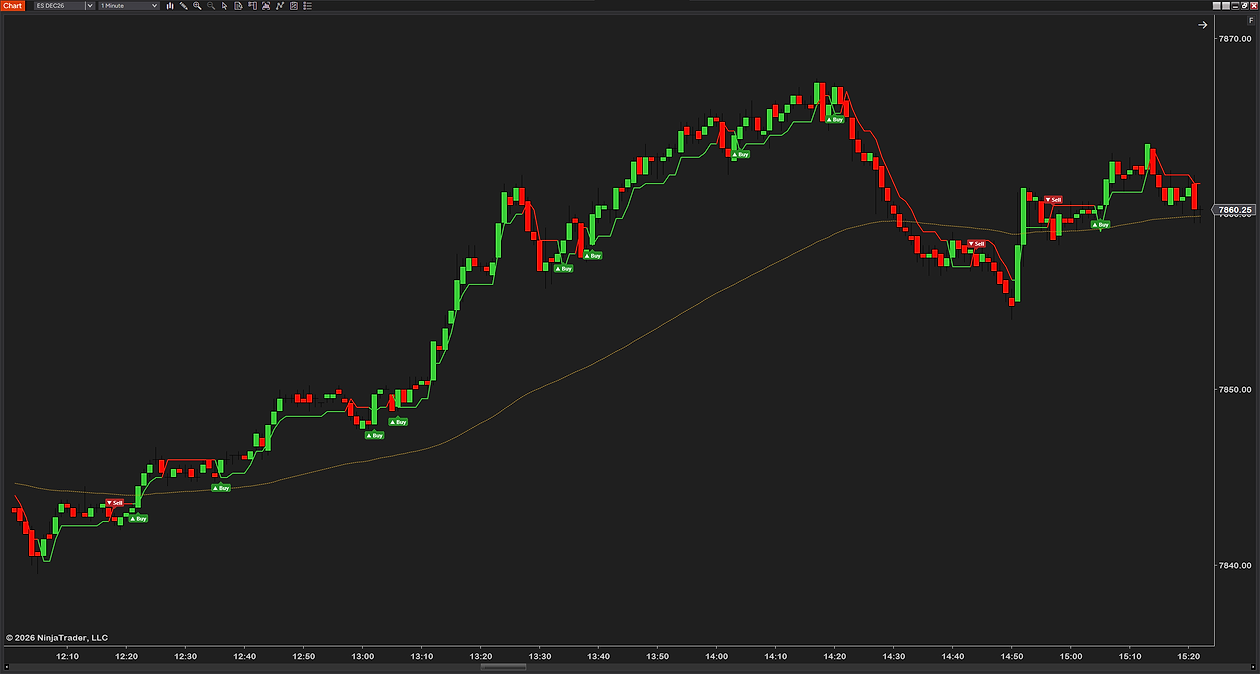Click the 7850.00 price axis label
This screenshot has width=1260, height=674.
(x=1236, y=389)
